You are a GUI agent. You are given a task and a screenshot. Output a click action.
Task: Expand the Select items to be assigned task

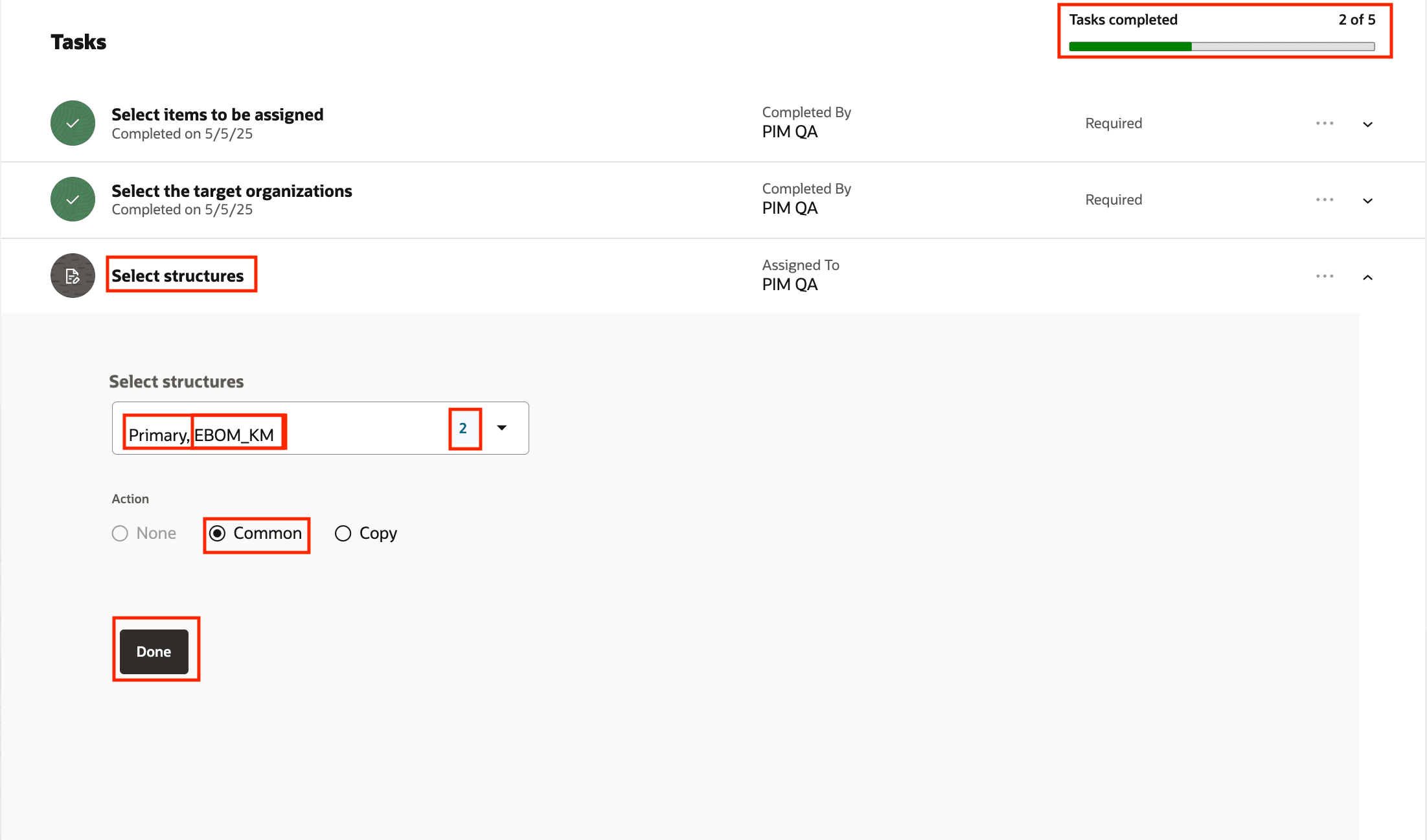tap(1367, 124)
